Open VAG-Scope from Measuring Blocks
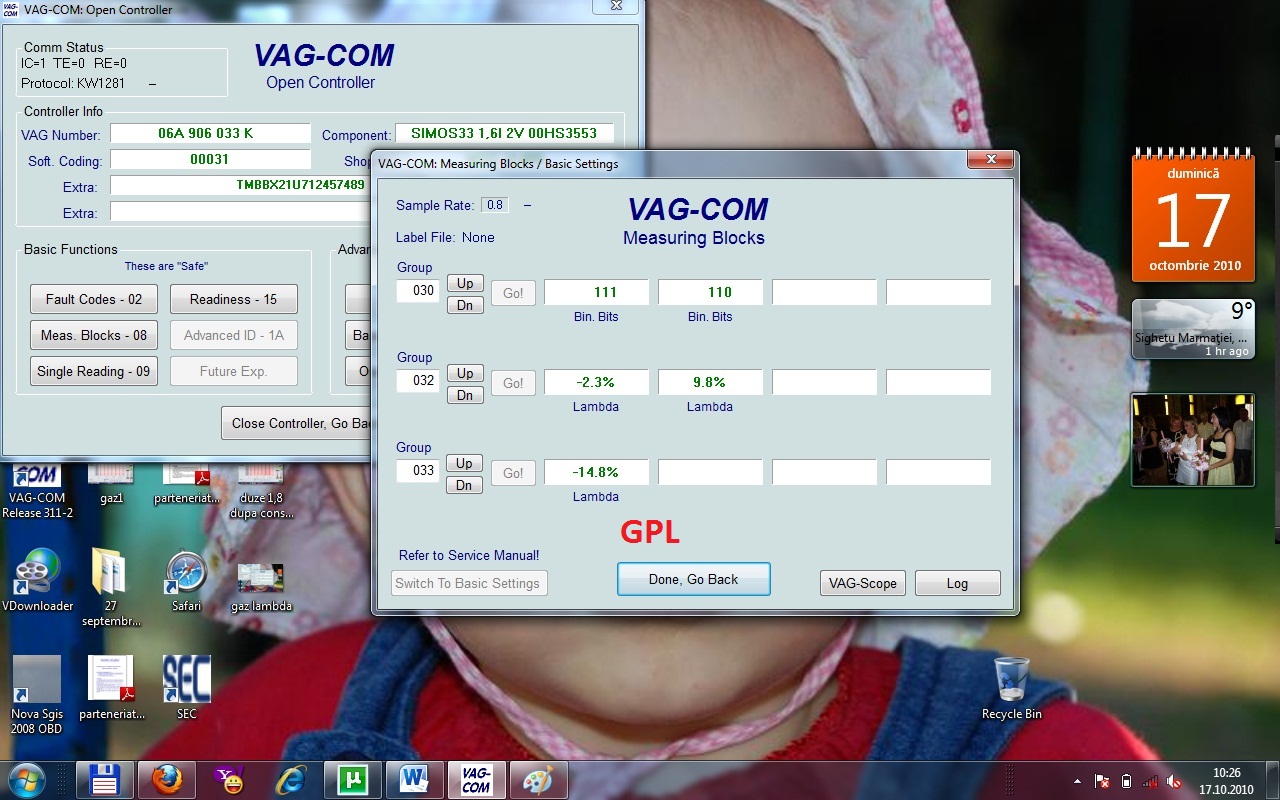The height and width of the screenshot is (800, 1280). (862, 583)
